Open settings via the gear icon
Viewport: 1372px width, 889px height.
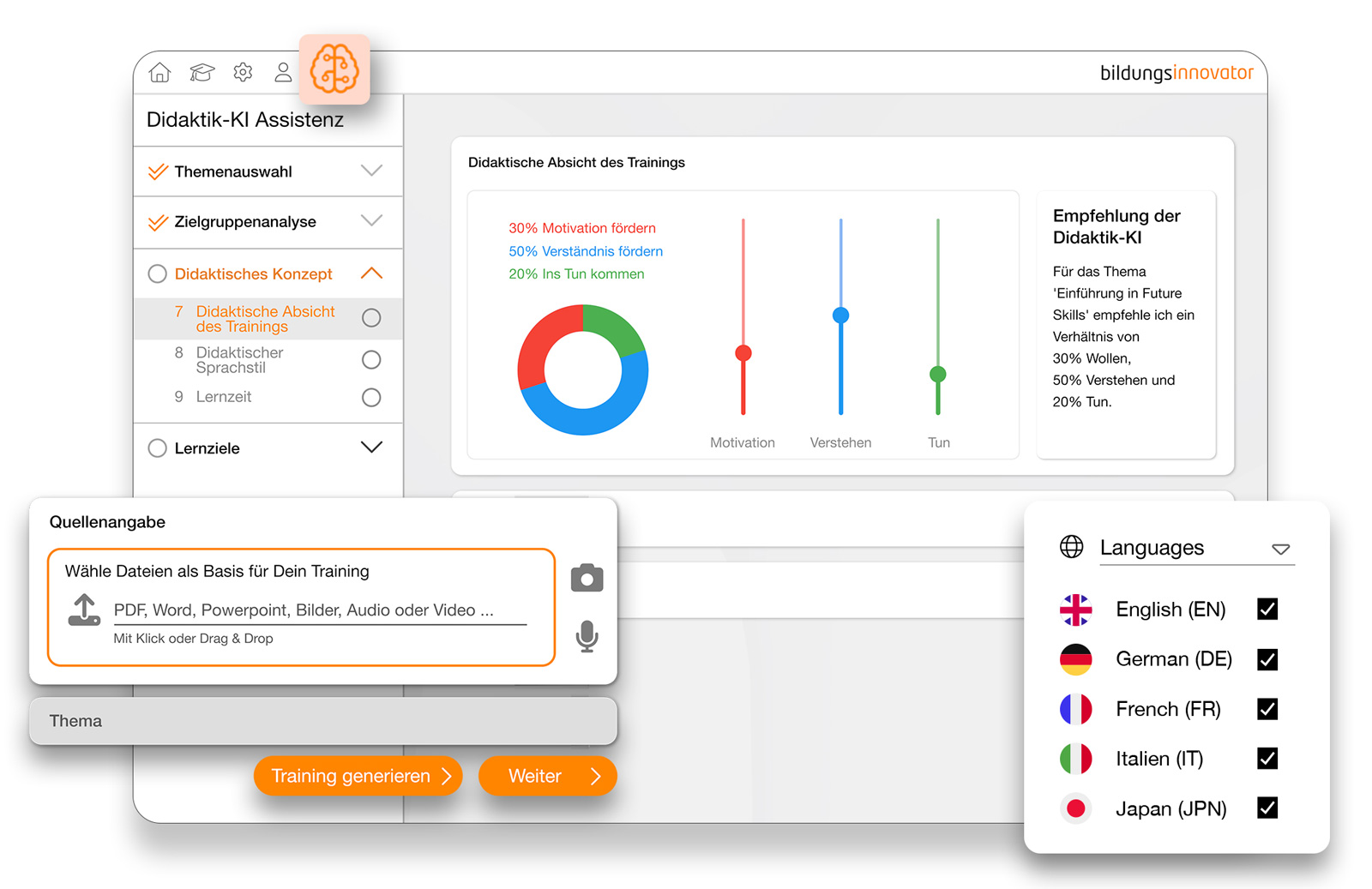coord(243,73)
